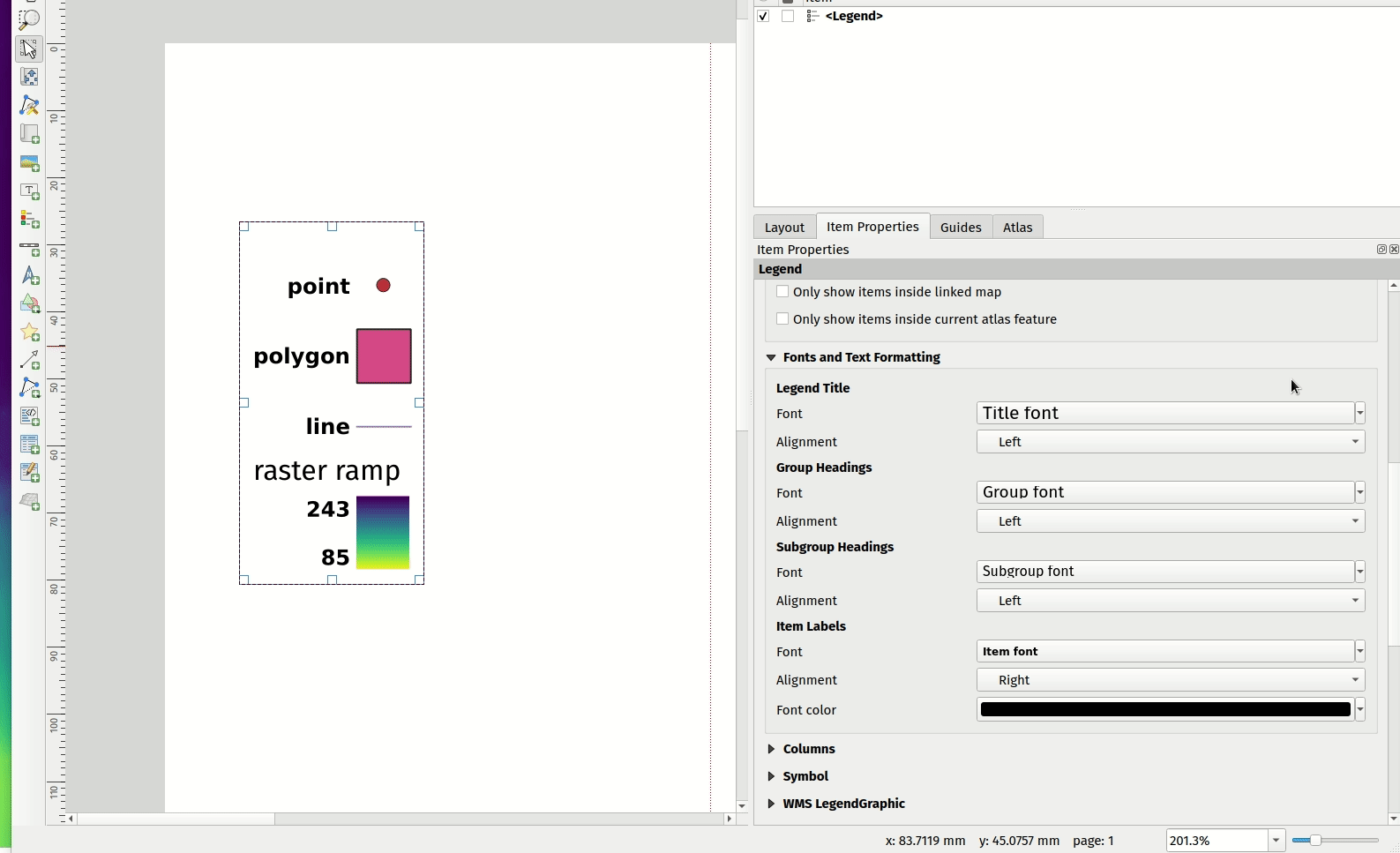
Task: Click the Add picture tool
Action: click(x=29, y=163)
